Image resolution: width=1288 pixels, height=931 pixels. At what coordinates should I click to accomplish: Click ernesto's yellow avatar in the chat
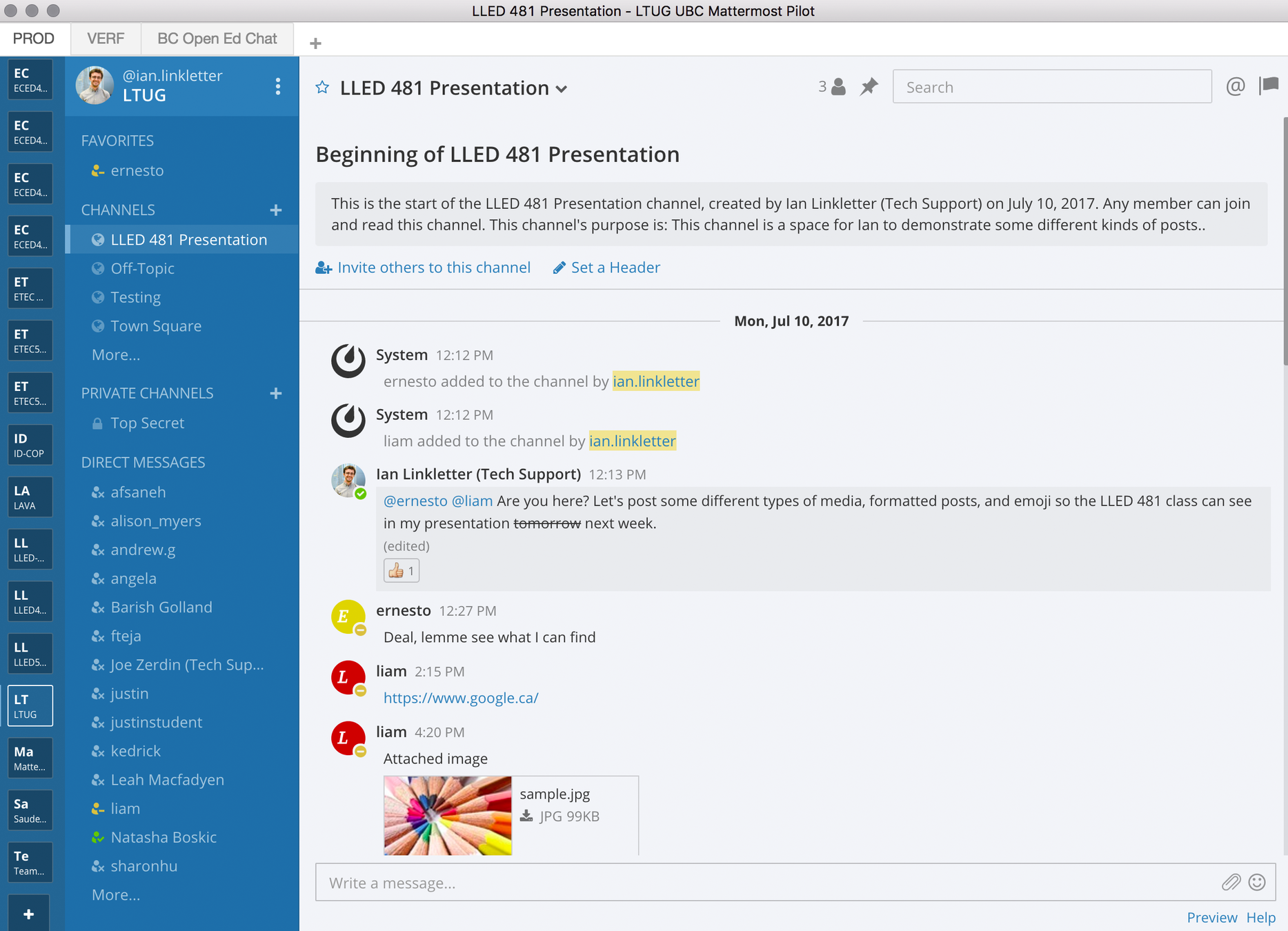click(348, 617)
